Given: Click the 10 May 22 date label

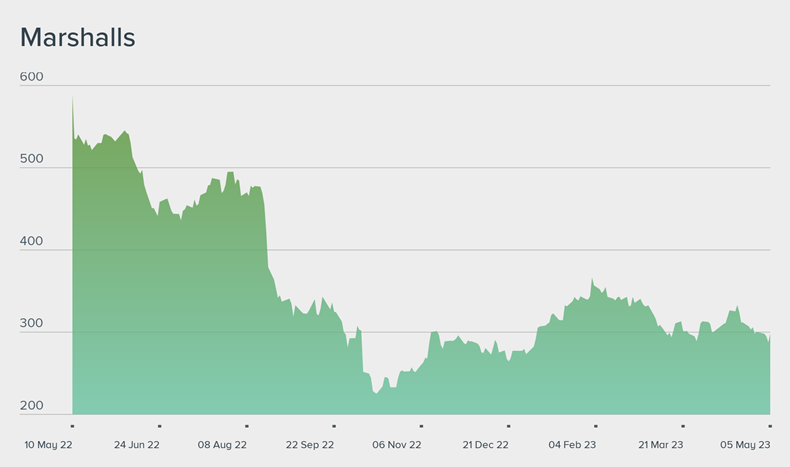Looking at the screenshot, I should [x=49, y=444].
